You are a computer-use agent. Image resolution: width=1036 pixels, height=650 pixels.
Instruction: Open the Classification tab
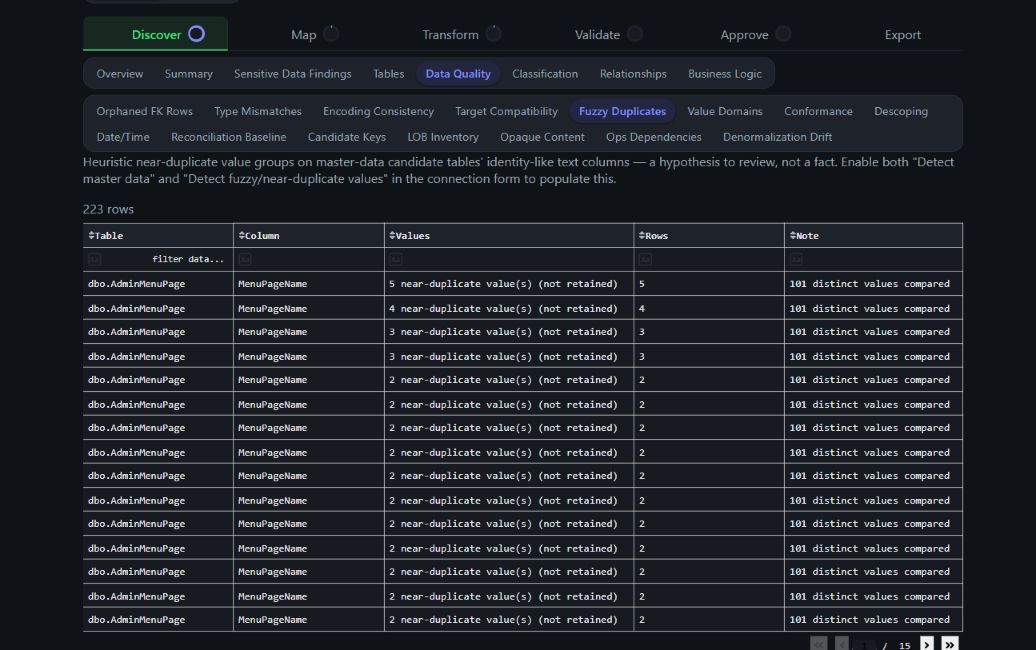[545, 74]
